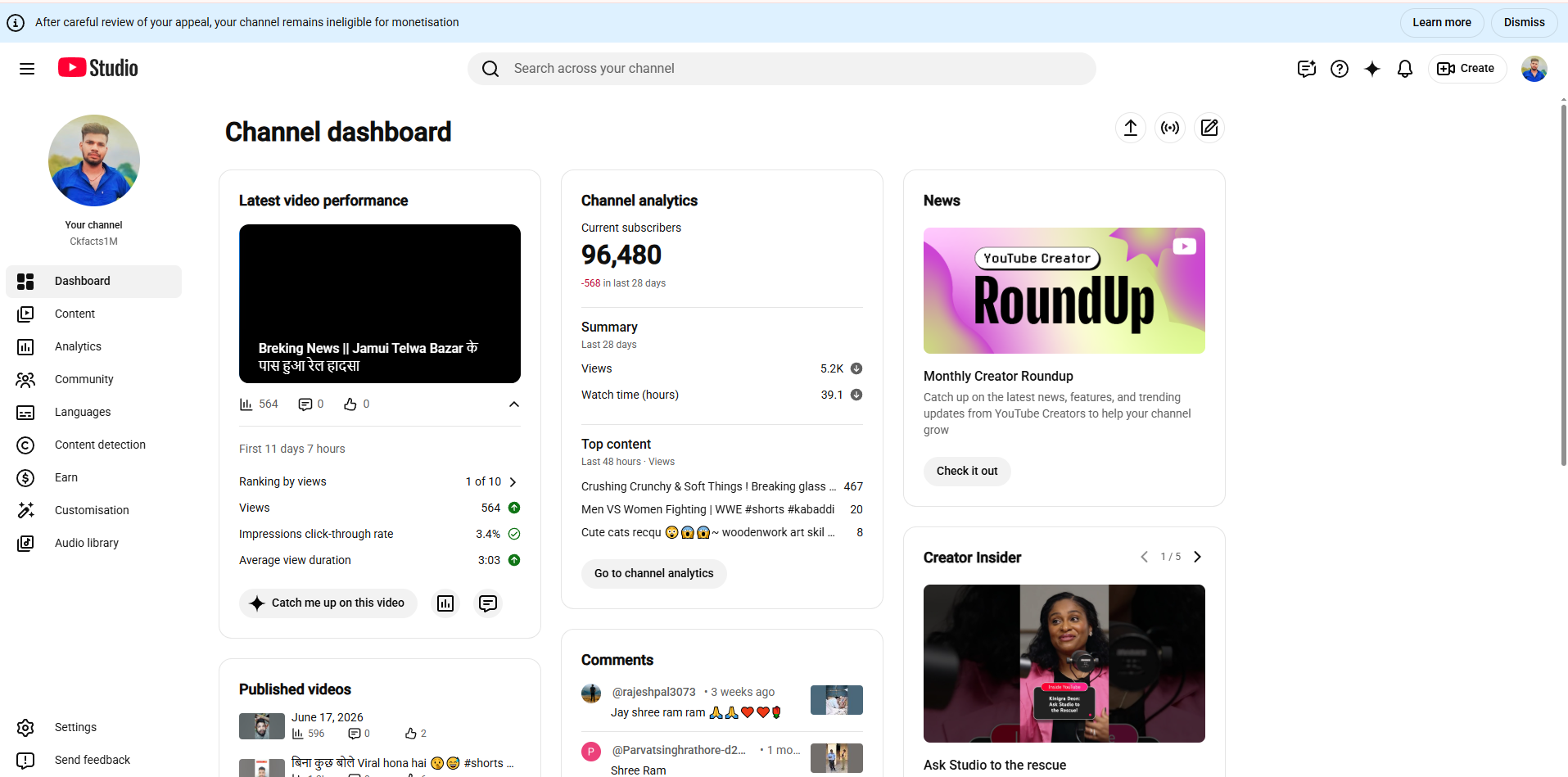Screen dimensions: 1568x777
Task: Click the Create post pencil icon
Action: click(x=1209, y=128)
